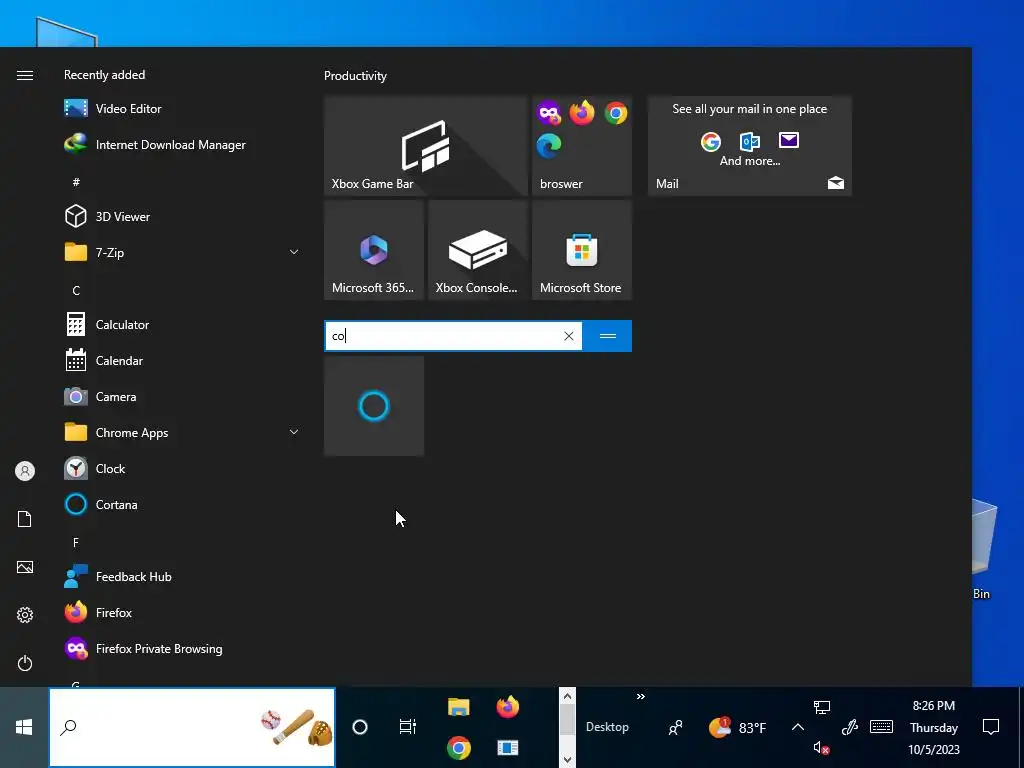Open Pictures from Start sidebar

pos(25,567)
